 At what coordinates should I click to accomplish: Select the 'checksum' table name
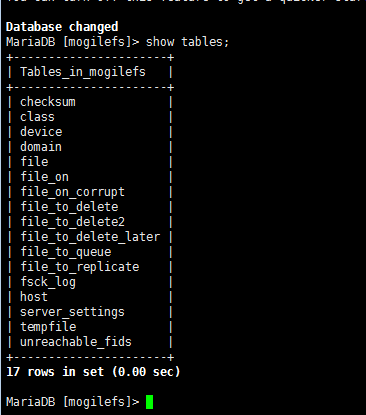pos(48,102)
